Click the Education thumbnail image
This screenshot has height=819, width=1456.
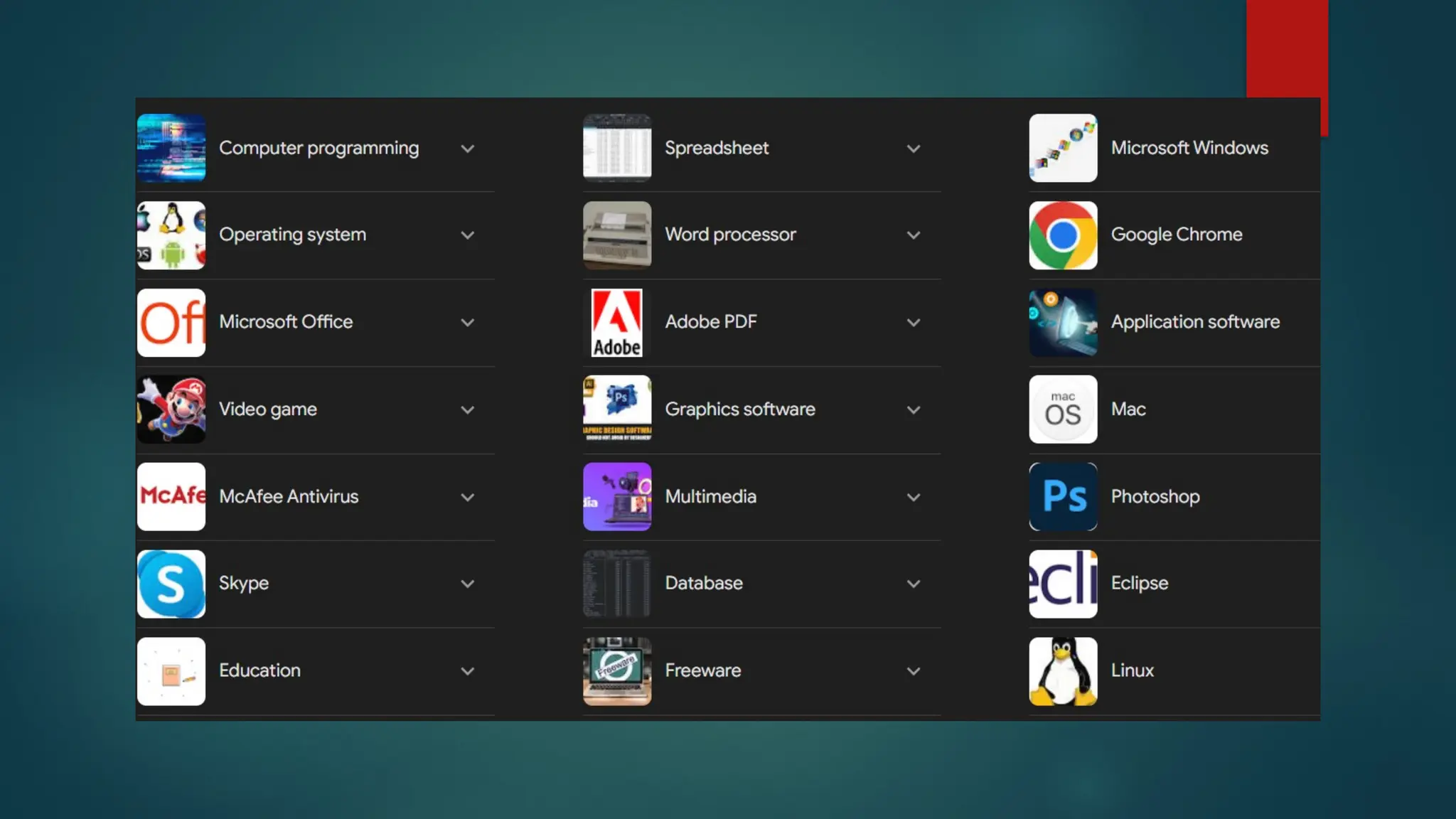tap(171, 671)
